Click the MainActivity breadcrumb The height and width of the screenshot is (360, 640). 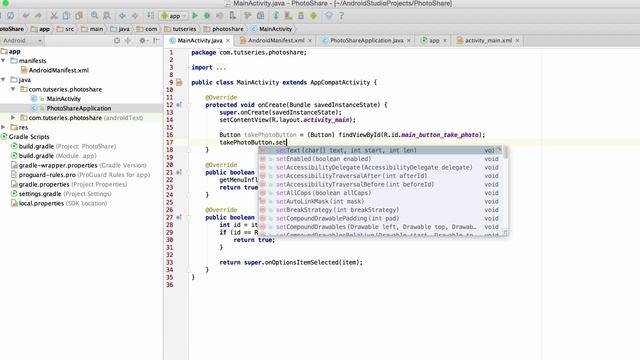[271, 29]
